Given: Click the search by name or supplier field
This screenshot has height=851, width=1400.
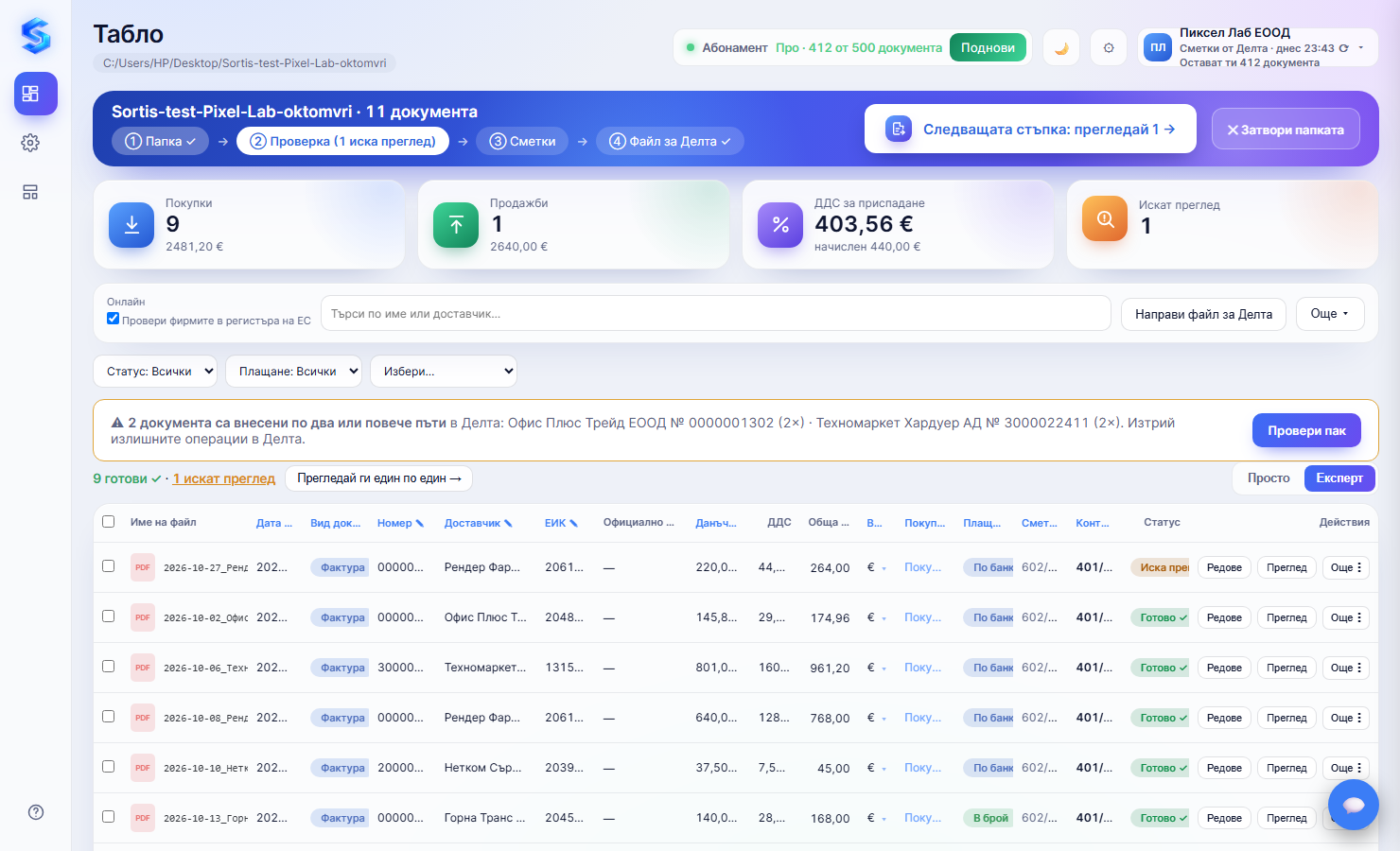Looking at the screenshot, I should click(x=716, y=314).
